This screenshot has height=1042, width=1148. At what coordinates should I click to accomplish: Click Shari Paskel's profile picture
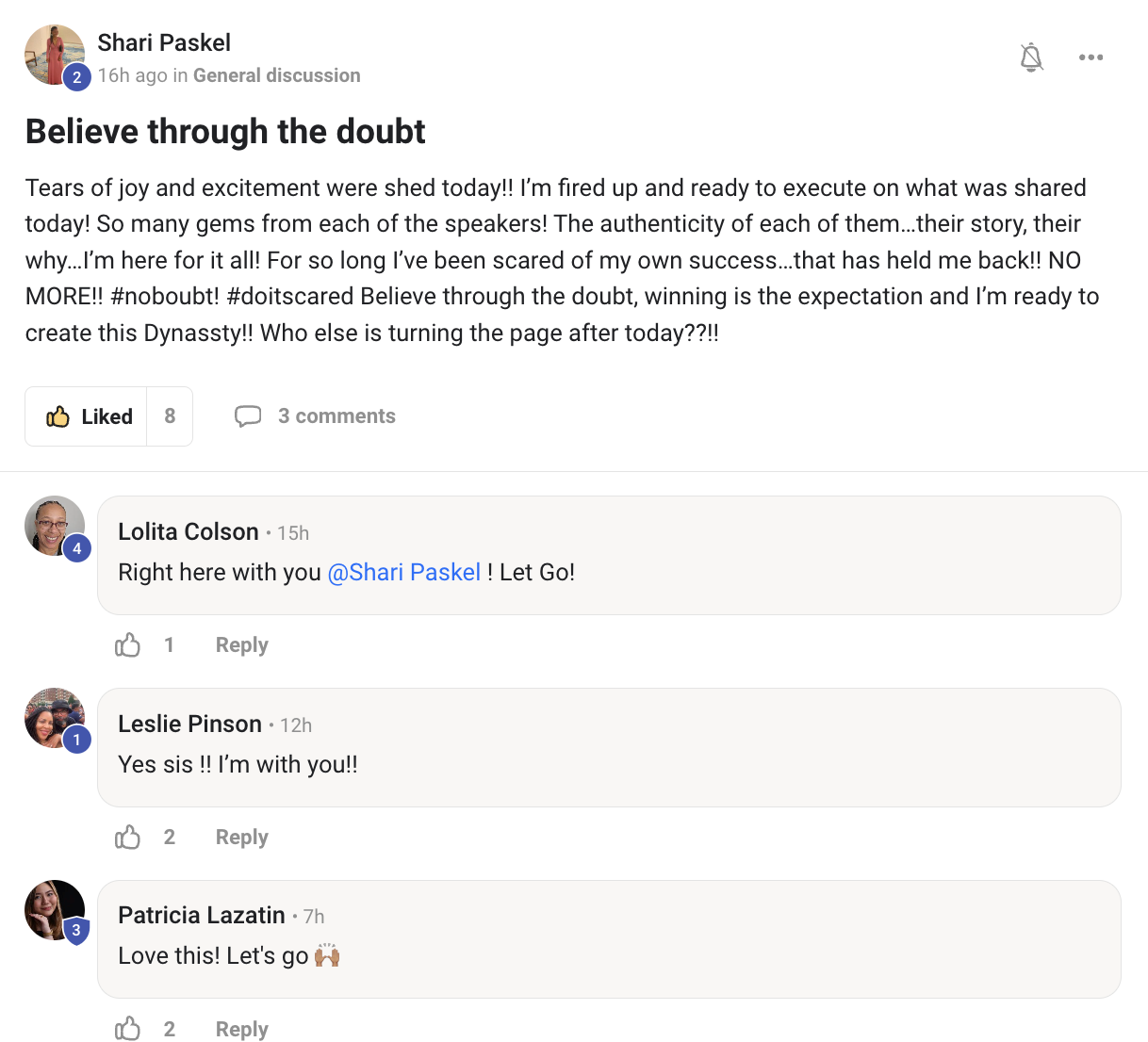pyautogui.click(x=54, y=55)
